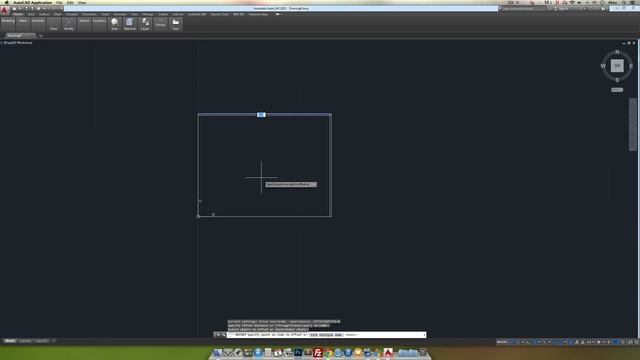Switch to the Visualize ribbon tab
Image resolution: width=640 pixels, height=360 pixels.
[x=71, y=14]
